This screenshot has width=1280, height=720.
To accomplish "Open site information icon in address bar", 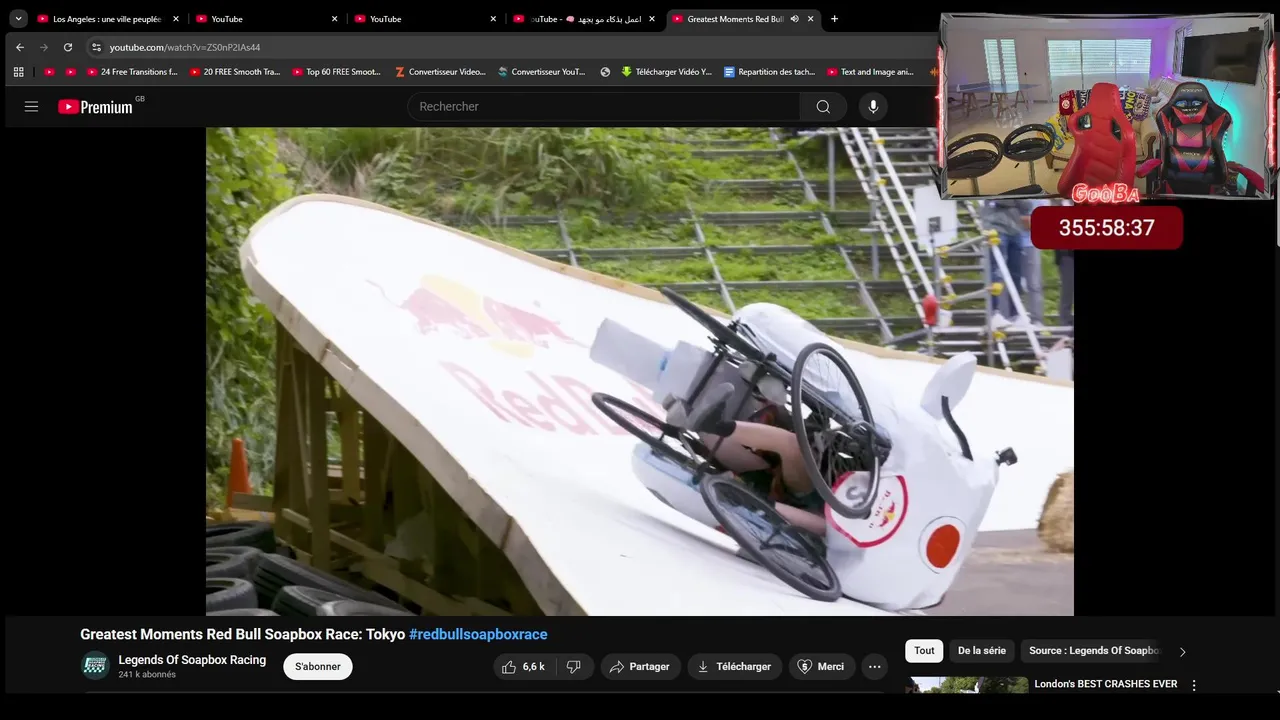I will pyautogui.click(x=96, y=47).
